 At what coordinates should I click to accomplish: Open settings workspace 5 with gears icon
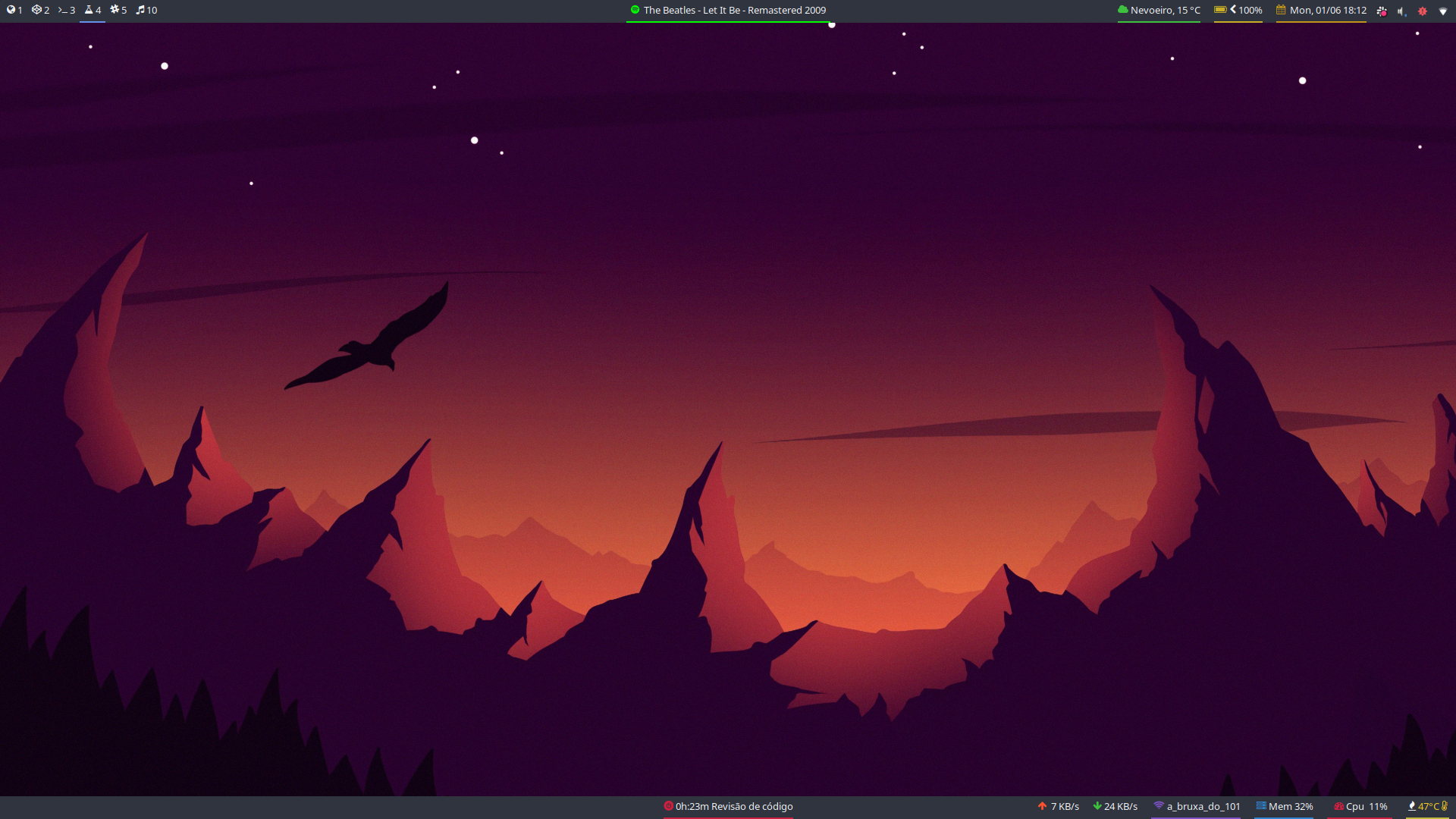(118, 10)
